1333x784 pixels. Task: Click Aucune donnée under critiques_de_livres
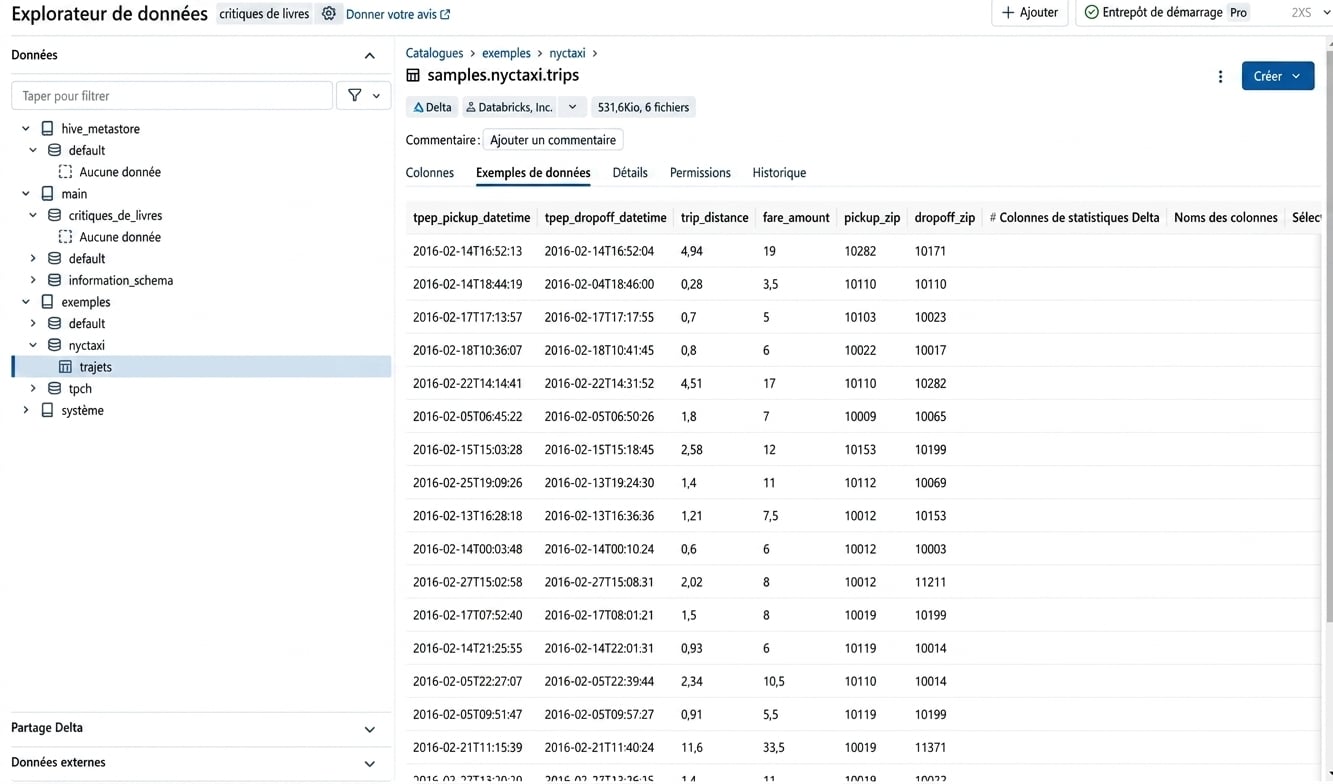coord(120,238)
